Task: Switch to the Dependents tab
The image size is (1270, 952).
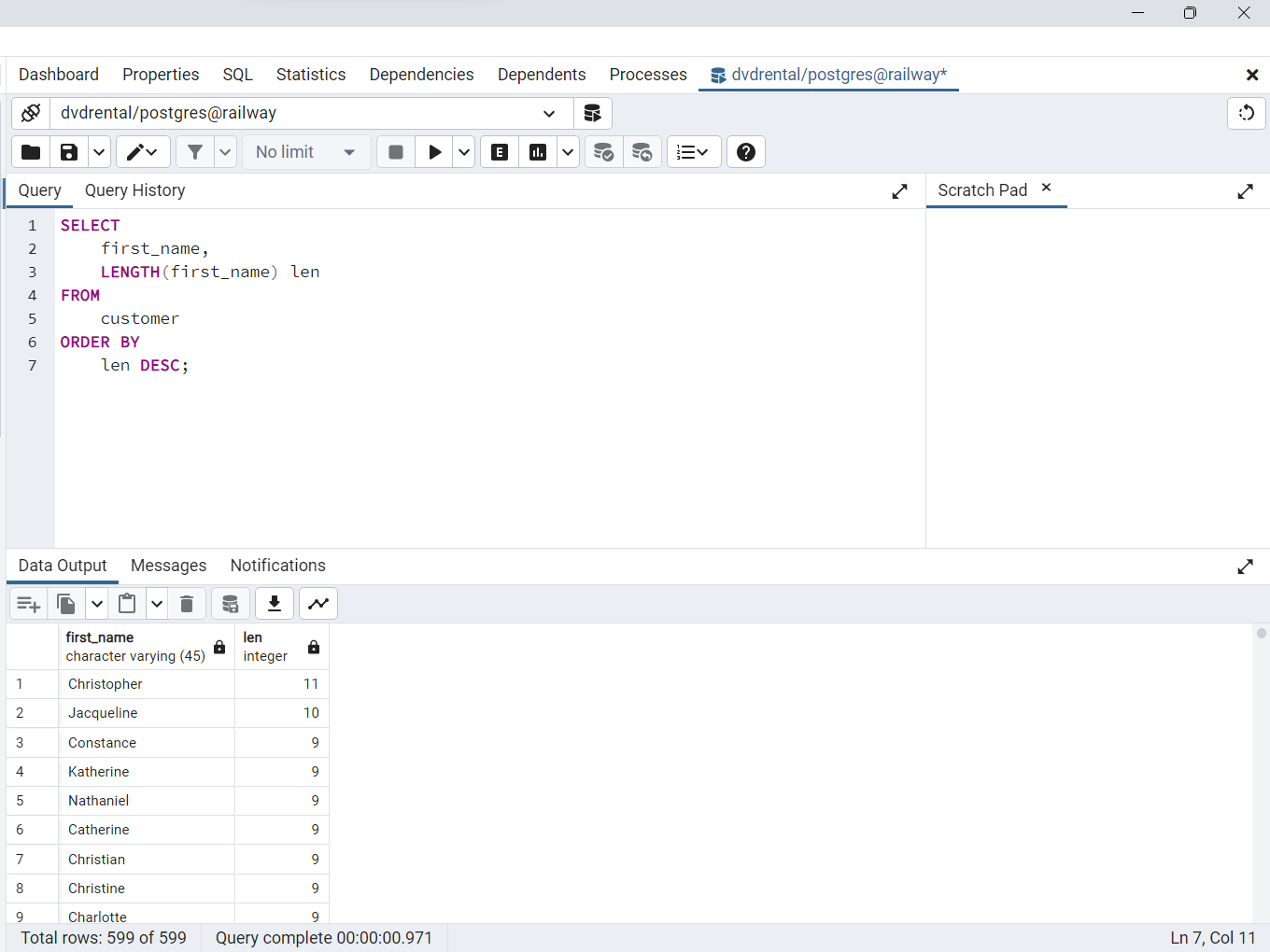Action: pos(542,75)
